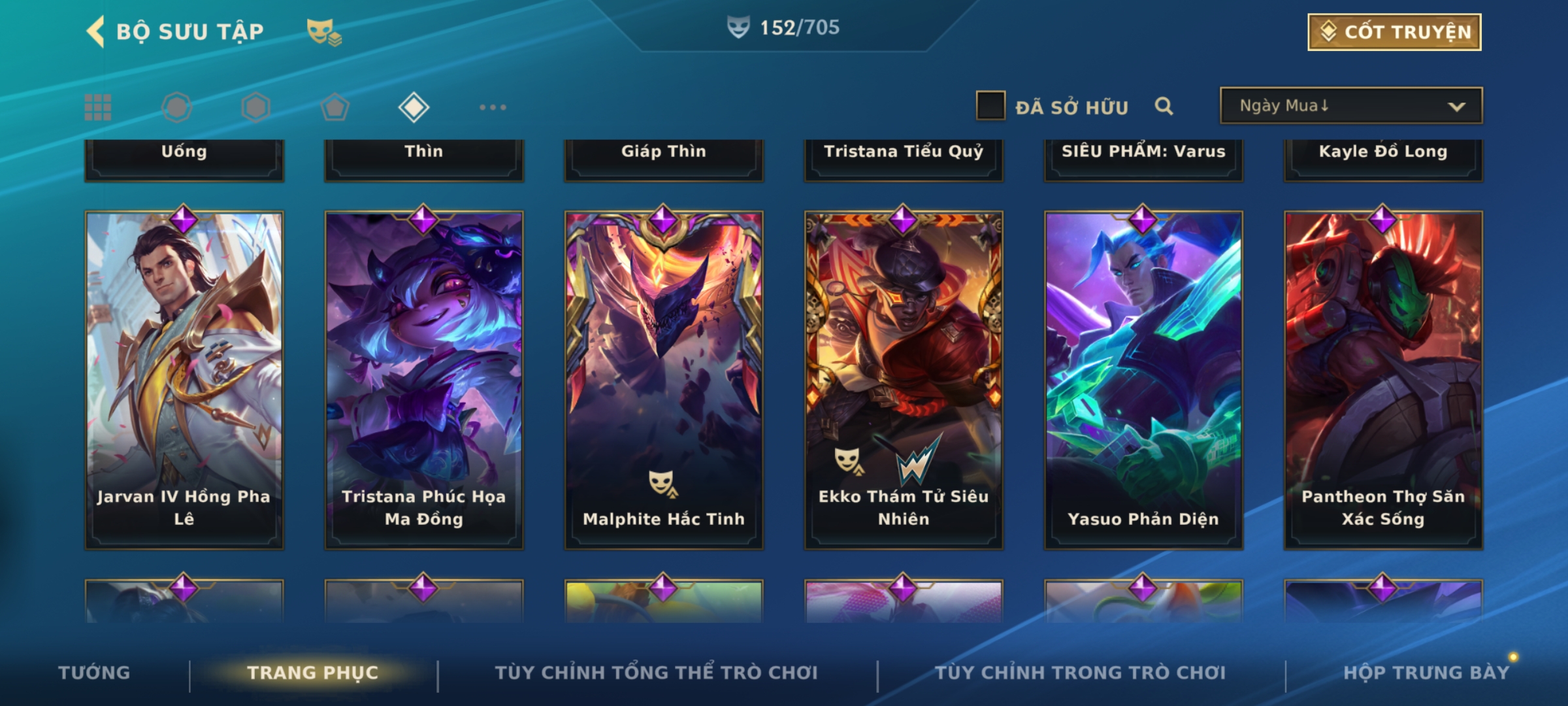Image resolution: width=1568 pixels, height=706 pixels.
Task: Select the all-skins grid filter icon
Action: click(x=98, y=107)
